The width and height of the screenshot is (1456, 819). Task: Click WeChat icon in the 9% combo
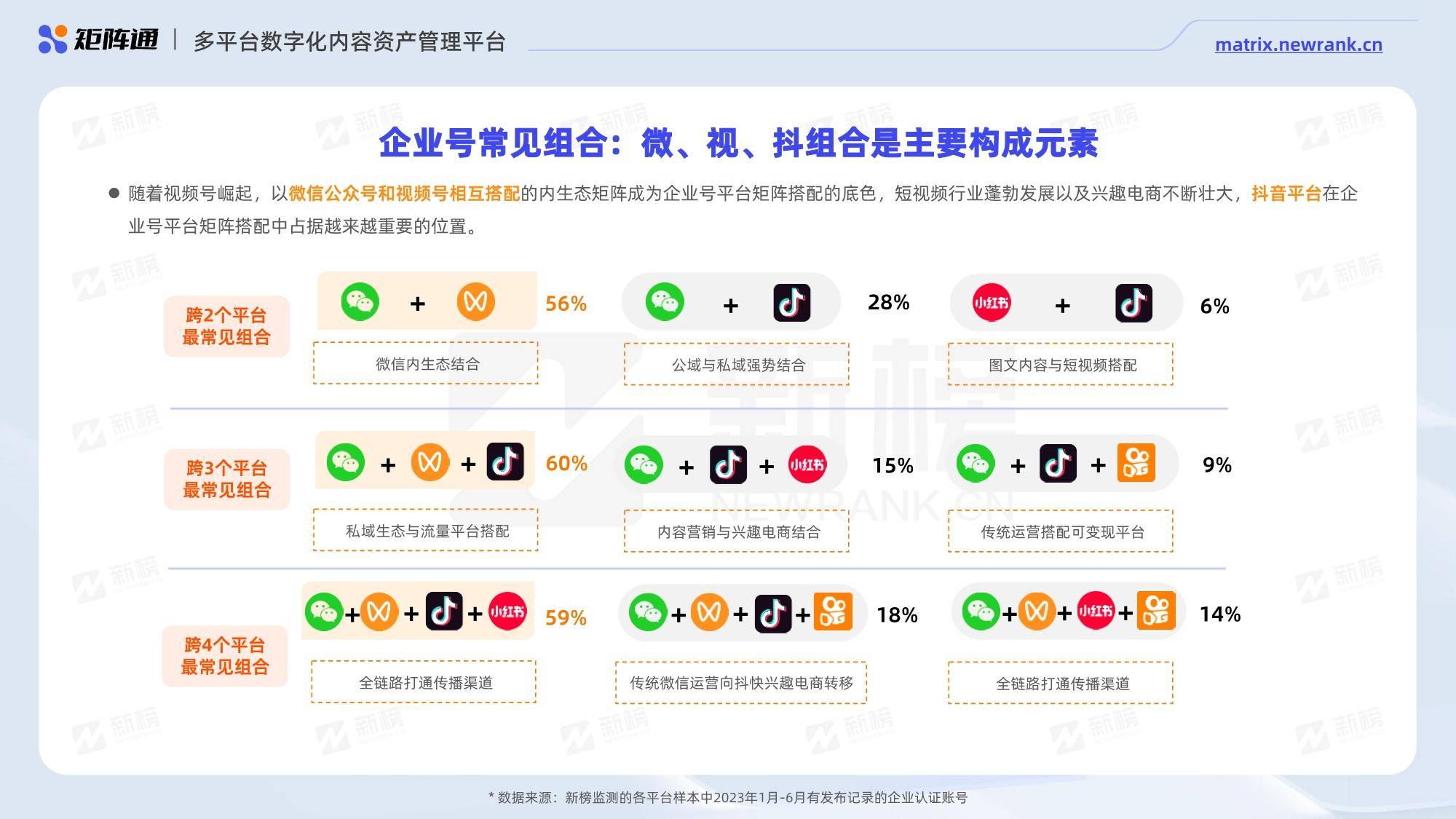pyautogui.click(x=976, y=463)
